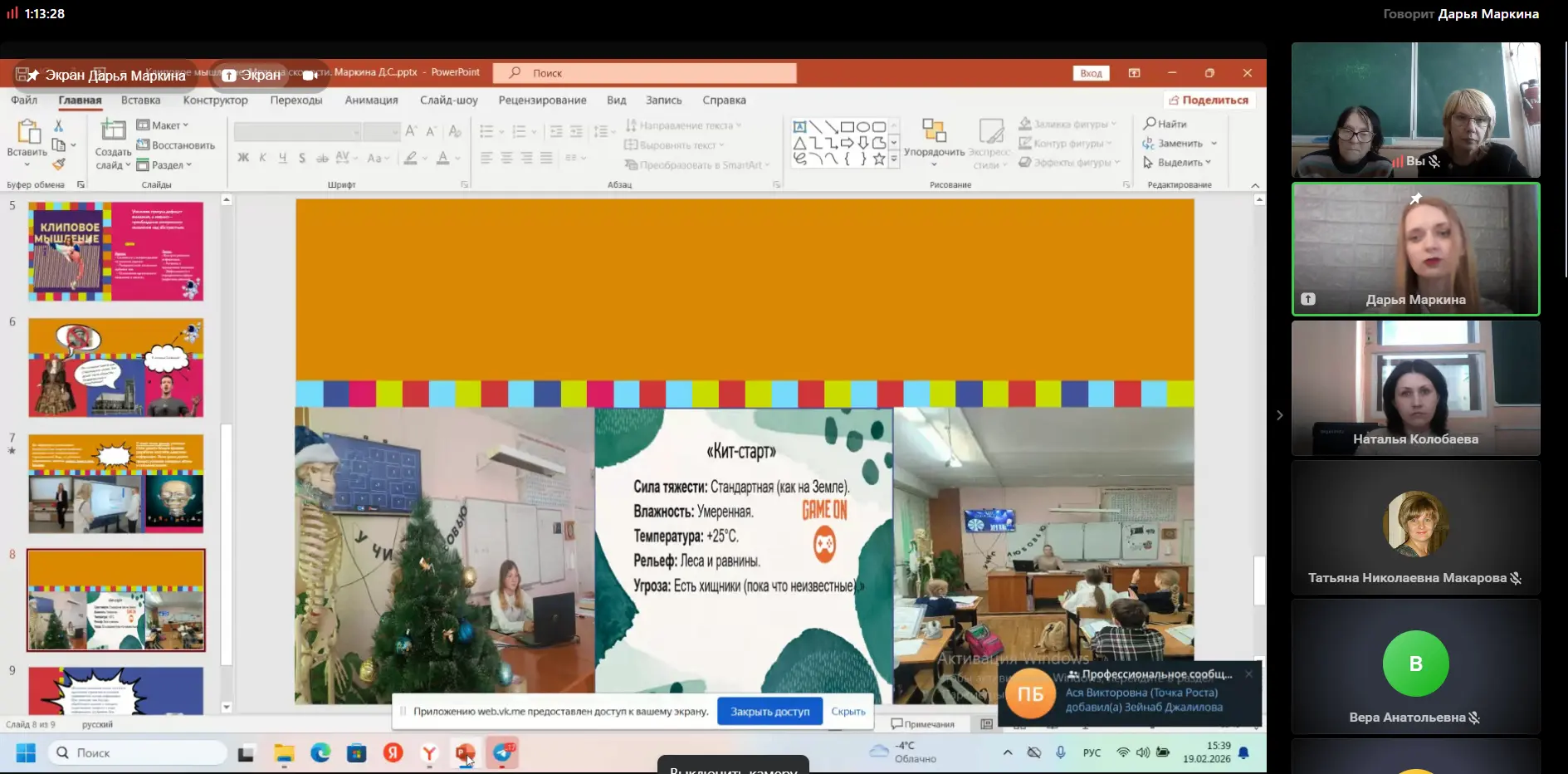
Task: Open the Layout (Макет) dropdown
Action: tap(164, 125)
